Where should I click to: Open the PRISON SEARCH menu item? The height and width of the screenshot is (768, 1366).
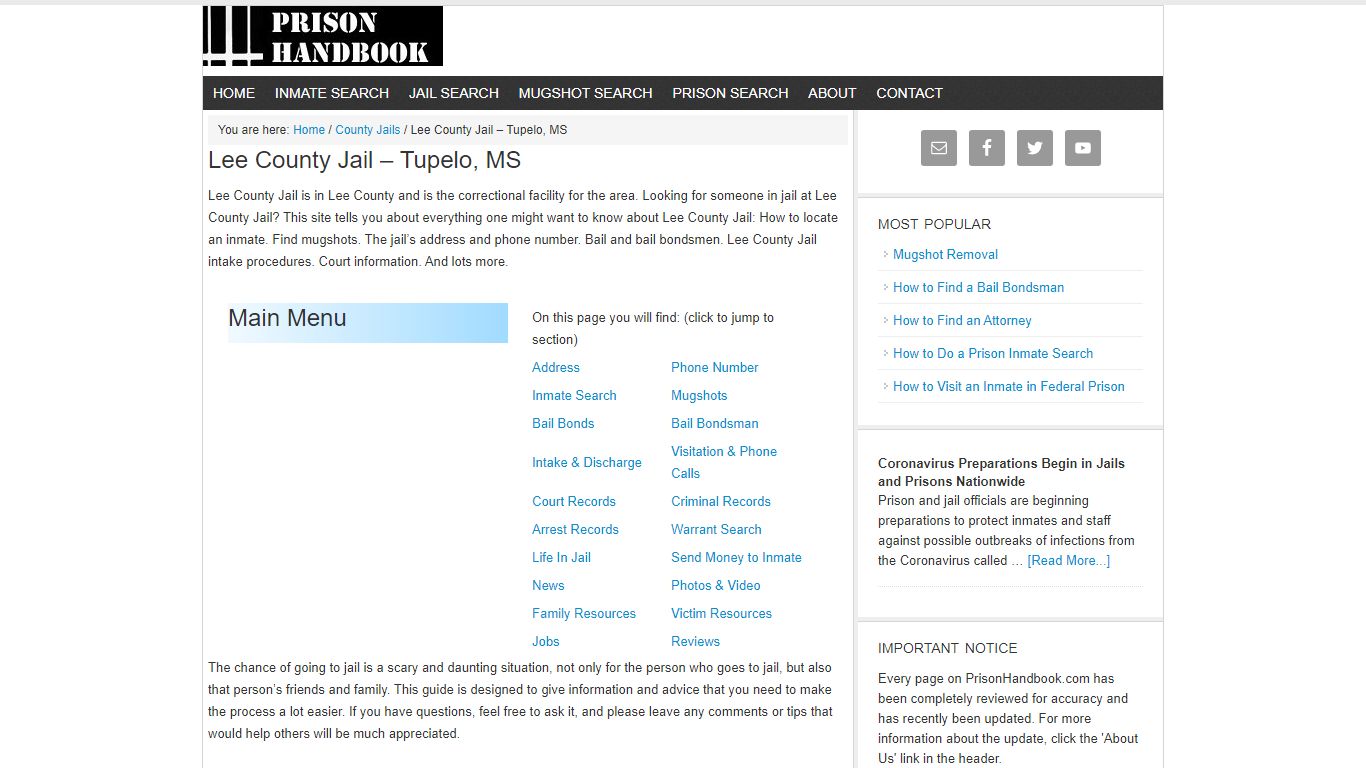tap(730, 93)
